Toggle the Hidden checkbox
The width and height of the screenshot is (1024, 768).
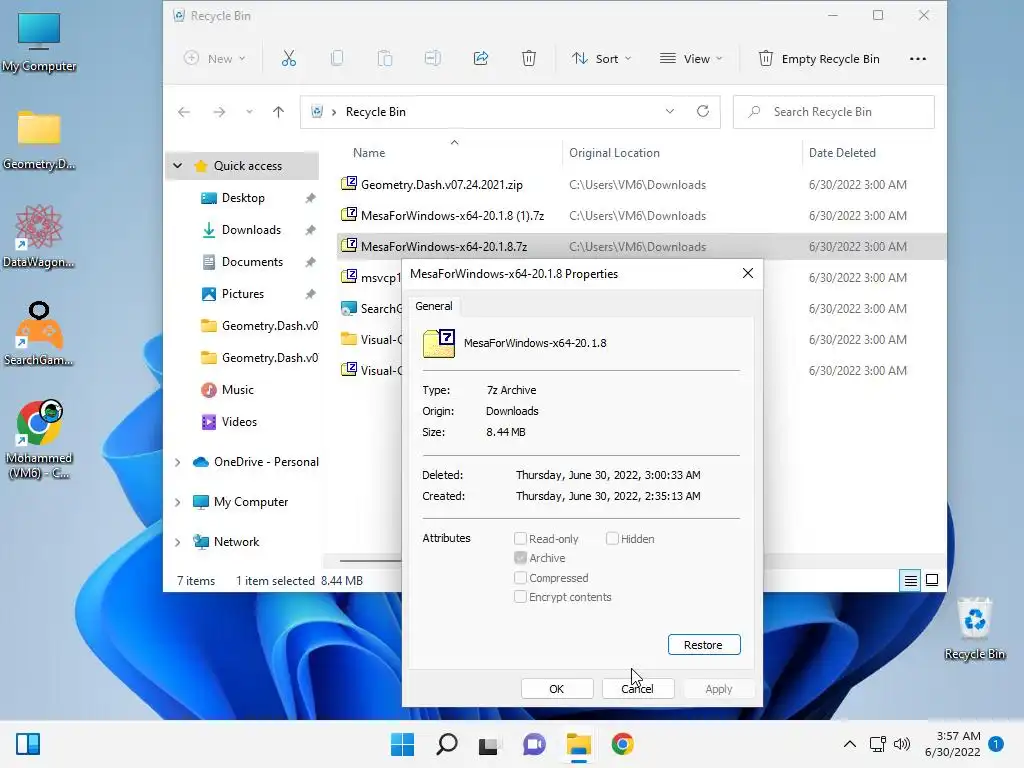(612, 539)
